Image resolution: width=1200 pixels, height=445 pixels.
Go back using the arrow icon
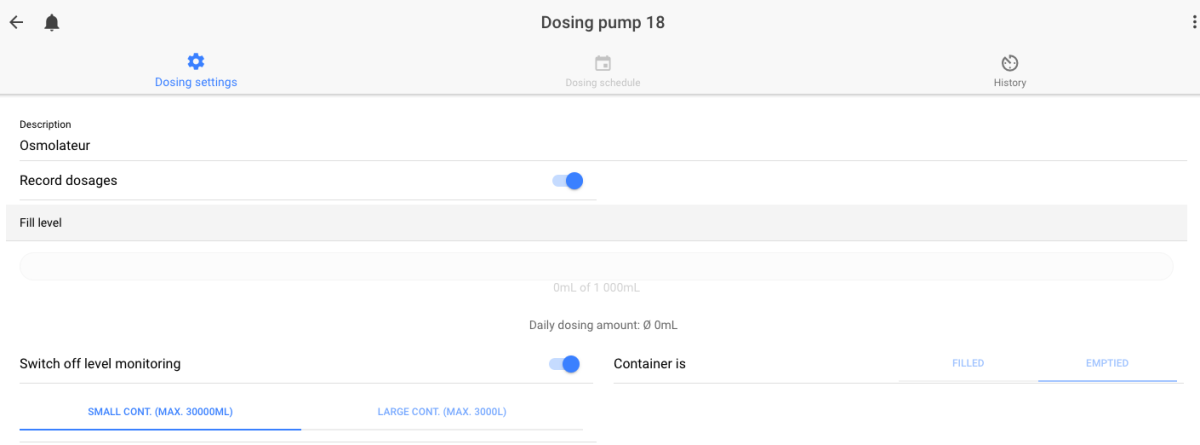17,22
